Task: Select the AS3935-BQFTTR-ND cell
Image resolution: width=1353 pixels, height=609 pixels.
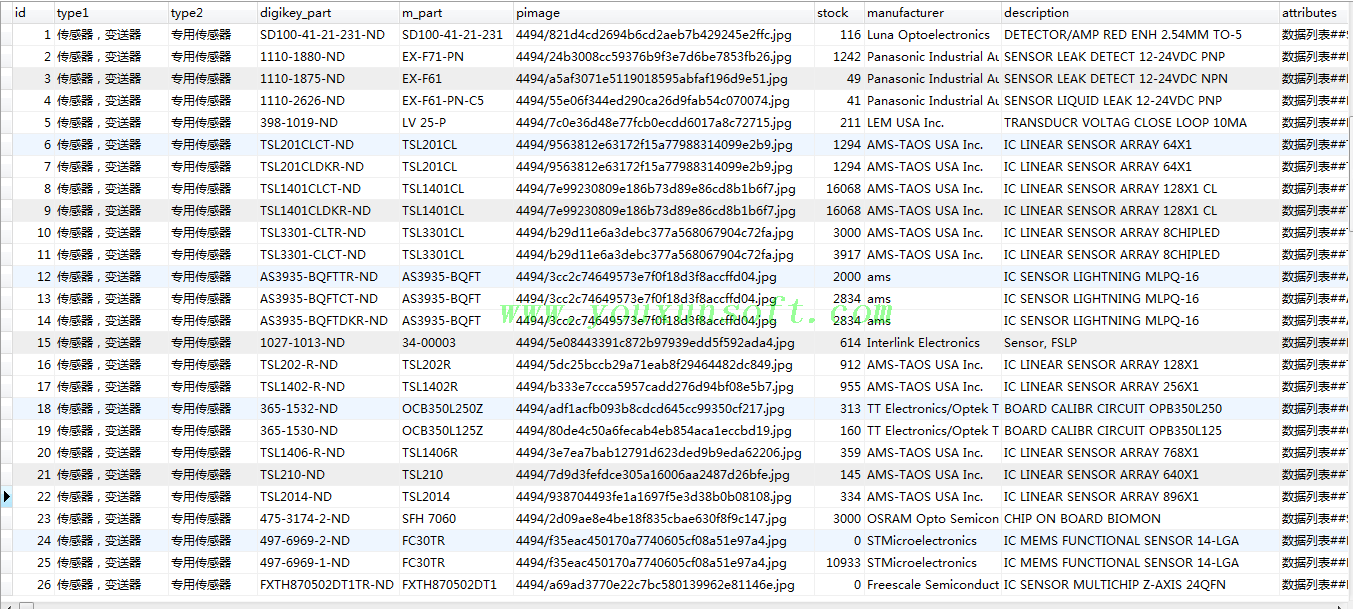Action: (x=328, y=277)
